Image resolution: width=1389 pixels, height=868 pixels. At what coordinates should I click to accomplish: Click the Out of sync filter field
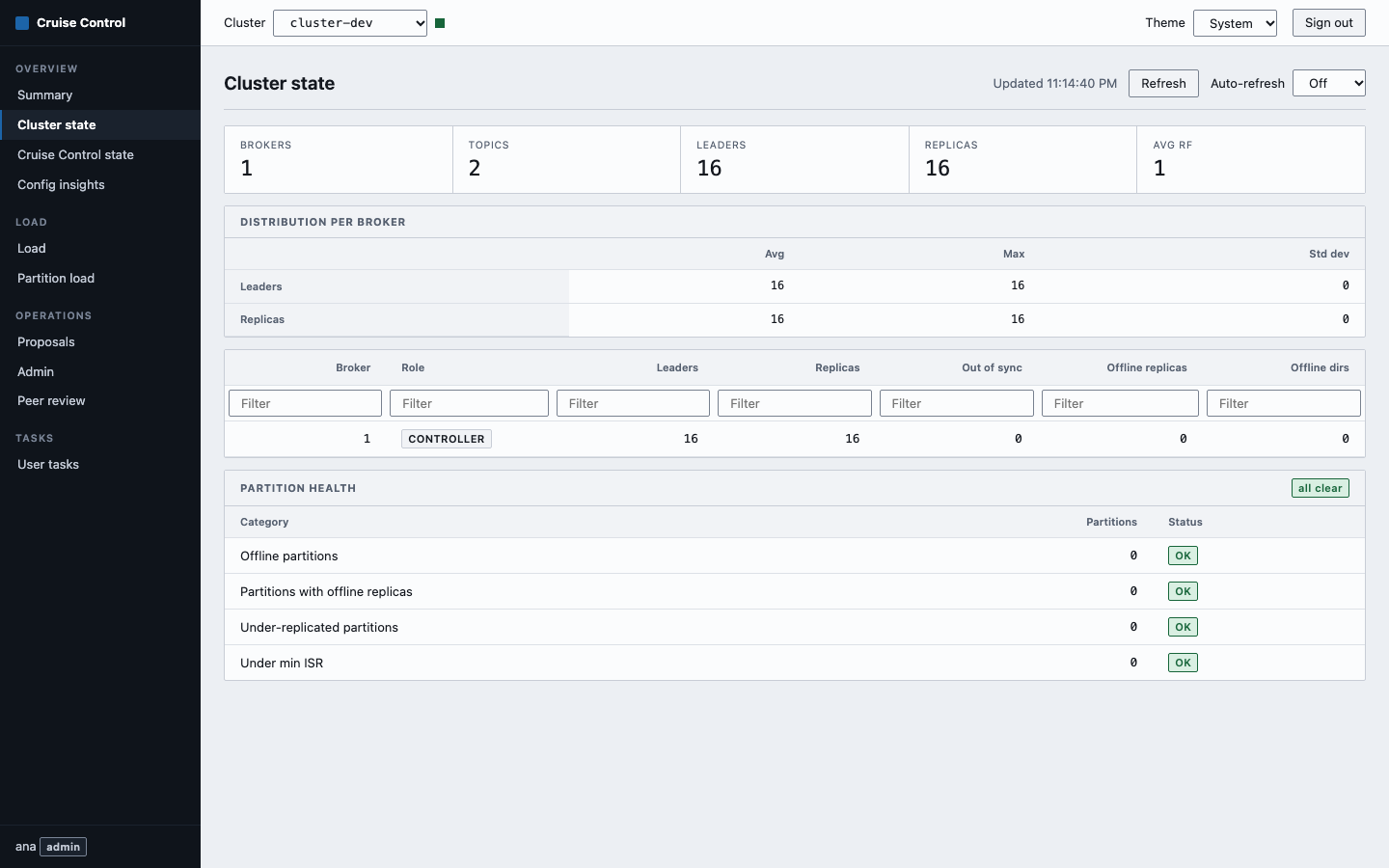pyautogui.click(x=957, y=403)
